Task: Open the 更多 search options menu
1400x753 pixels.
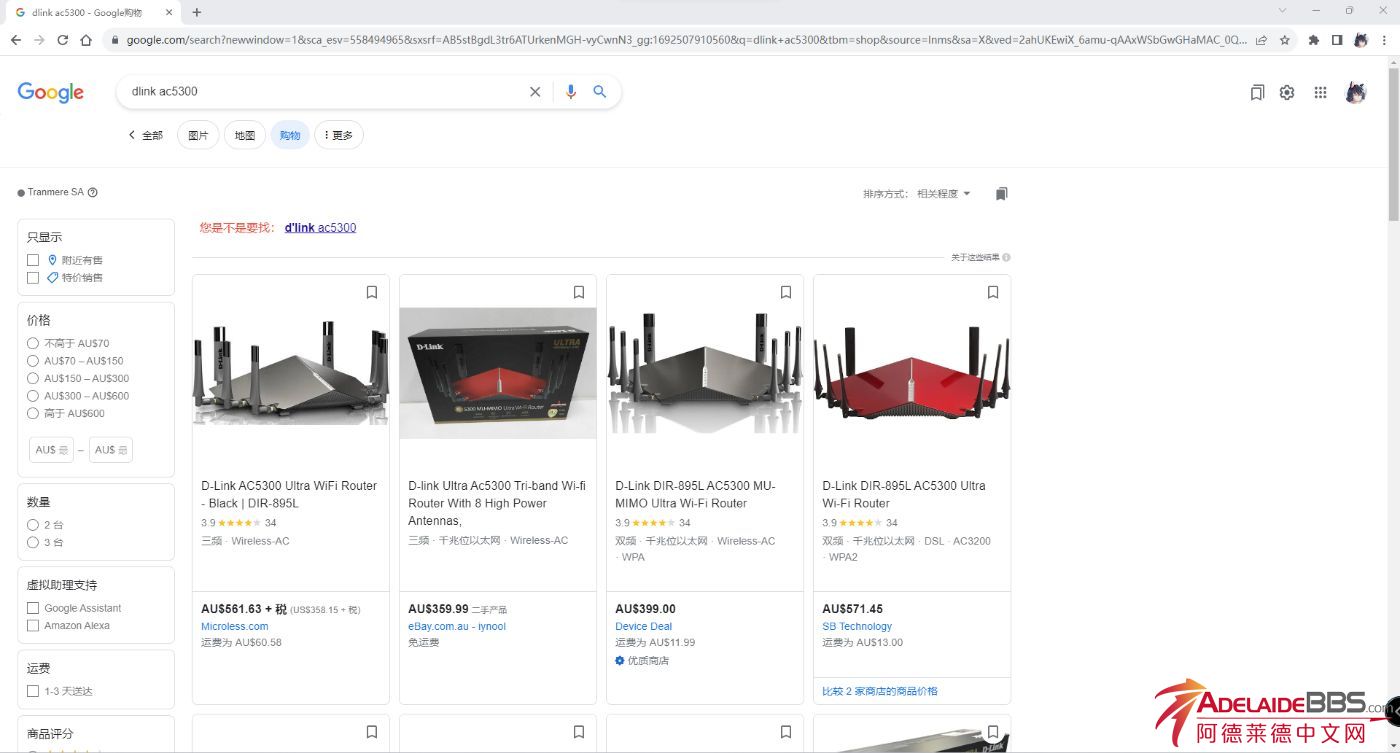Action: (x=339, y=135)
